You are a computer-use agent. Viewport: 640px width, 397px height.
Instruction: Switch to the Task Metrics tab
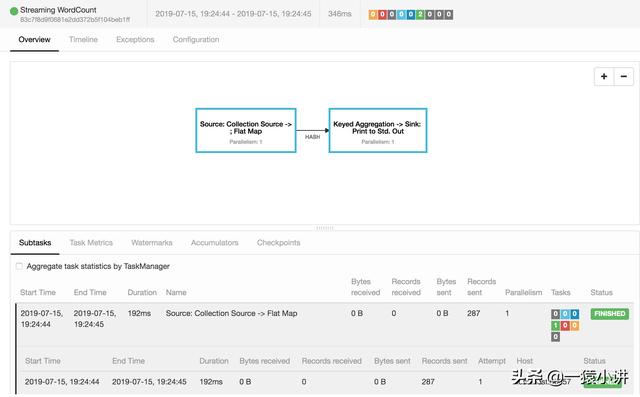(91, 242)
